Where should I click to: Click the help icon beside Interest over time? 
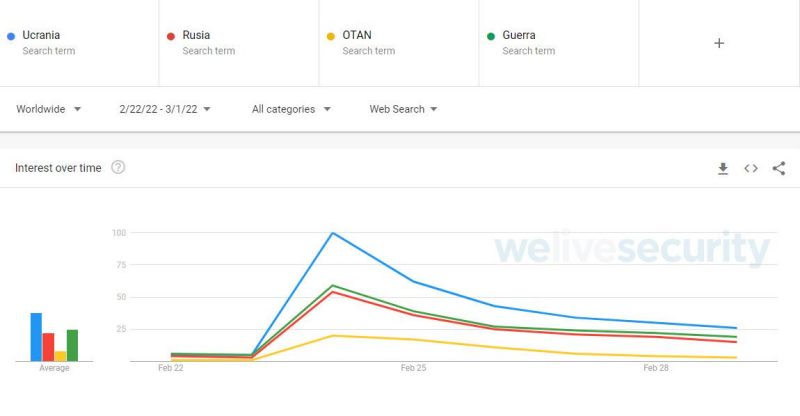(118, 168)
